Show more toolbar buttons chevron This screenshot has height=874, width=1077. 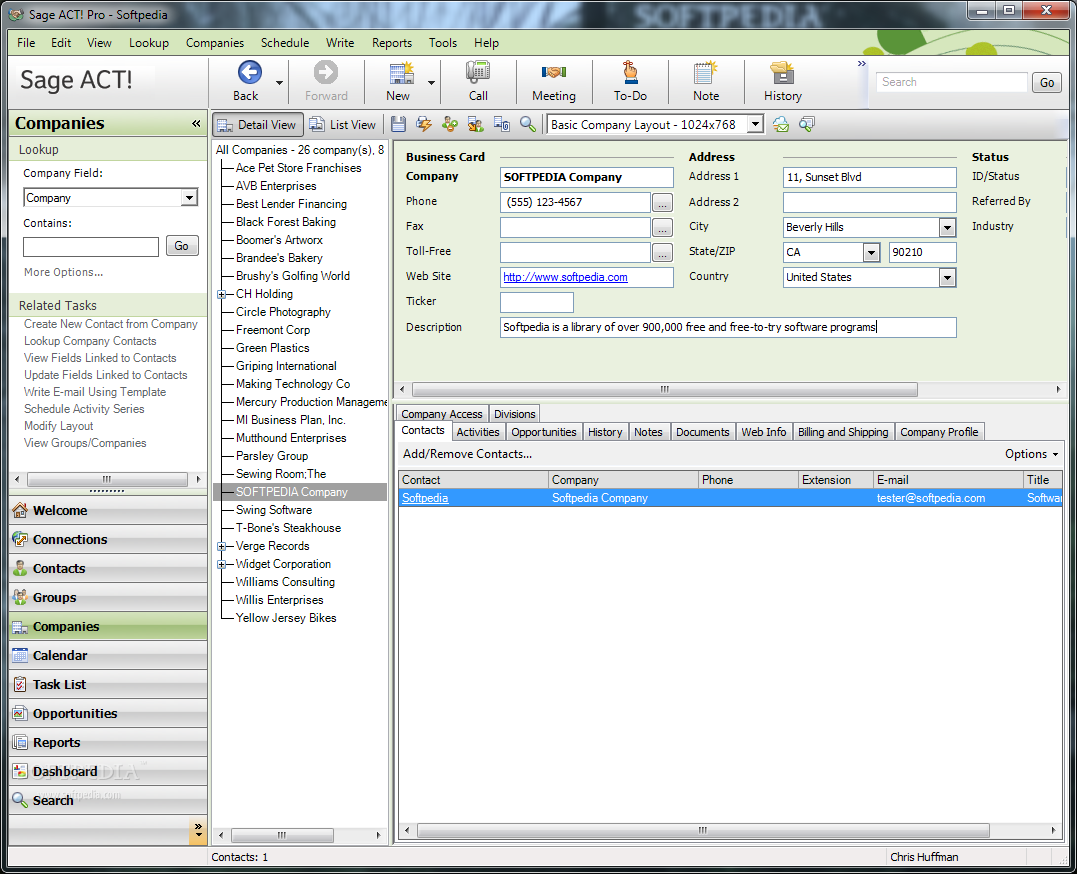pos(861,64)
